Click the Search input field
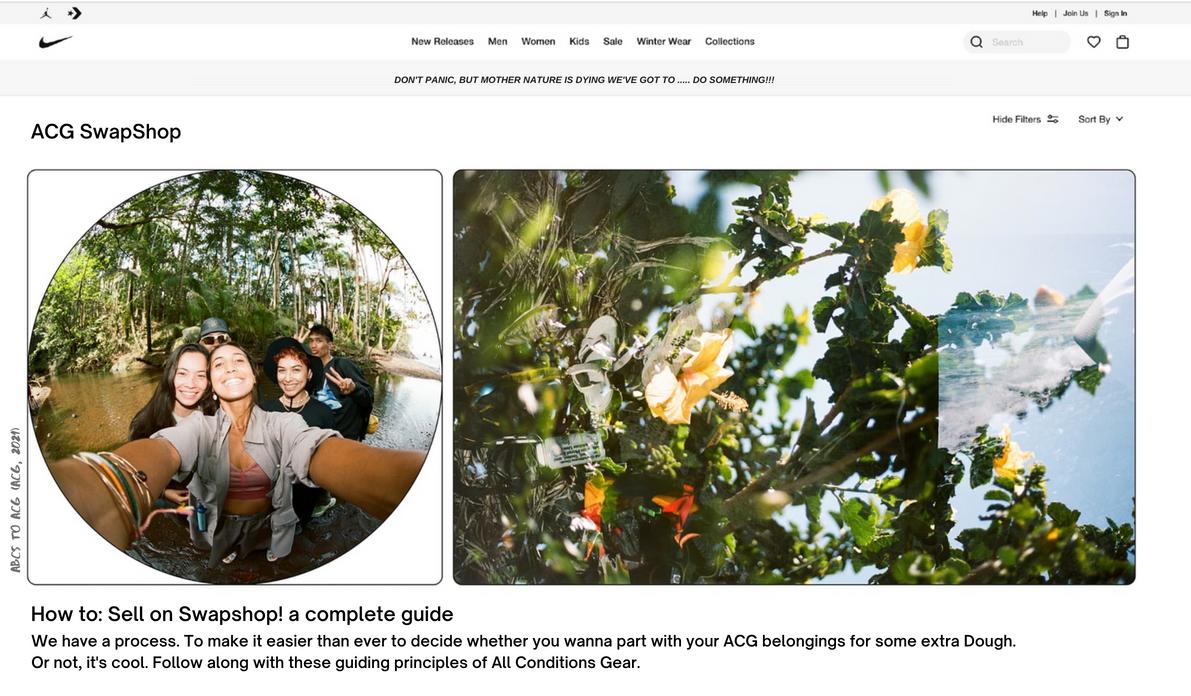The width and height of the screenshot is (1191, 696). pyautogui.click(x=1027, y=42)
